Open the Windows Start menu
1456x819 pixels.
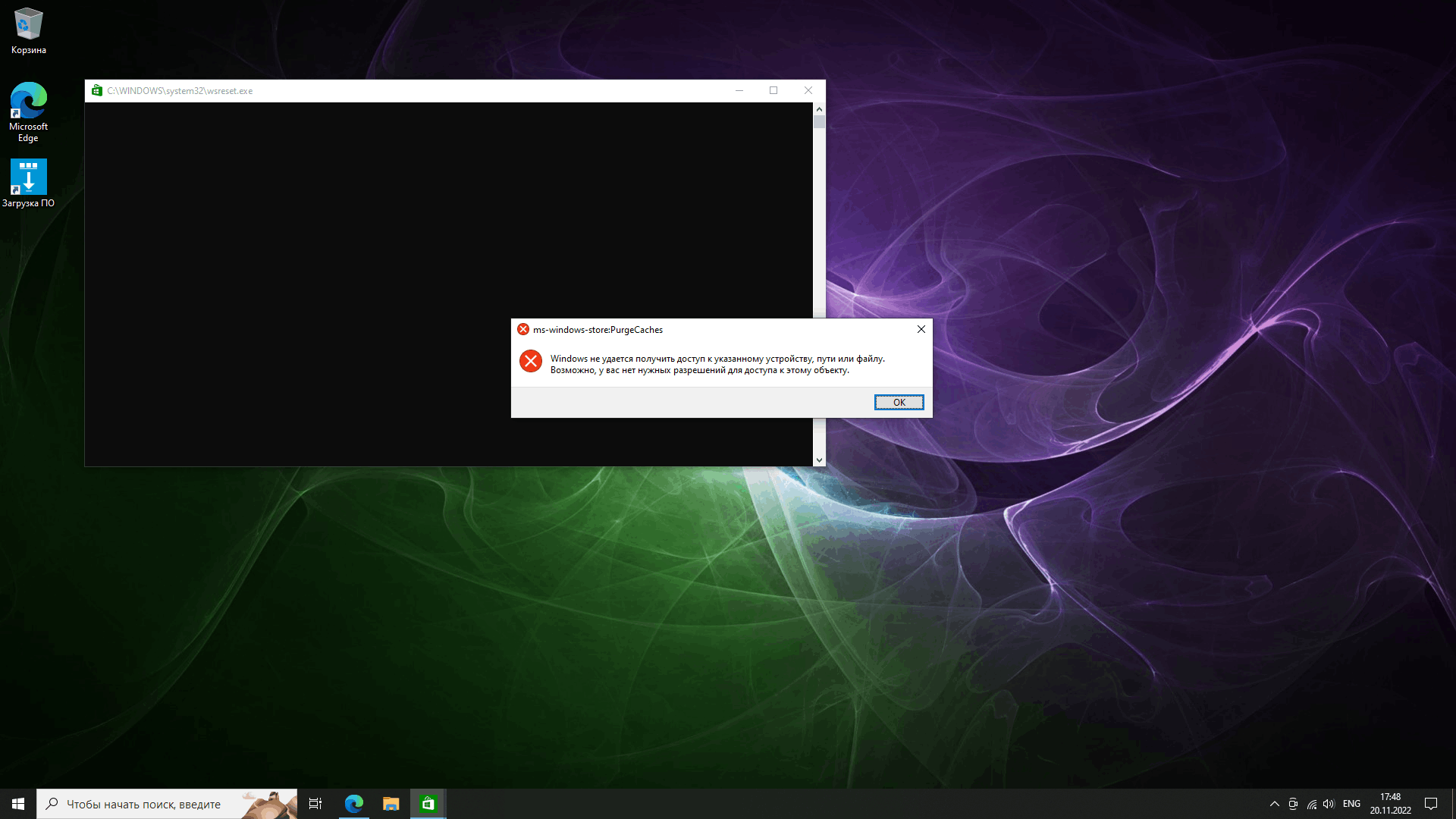18,804
